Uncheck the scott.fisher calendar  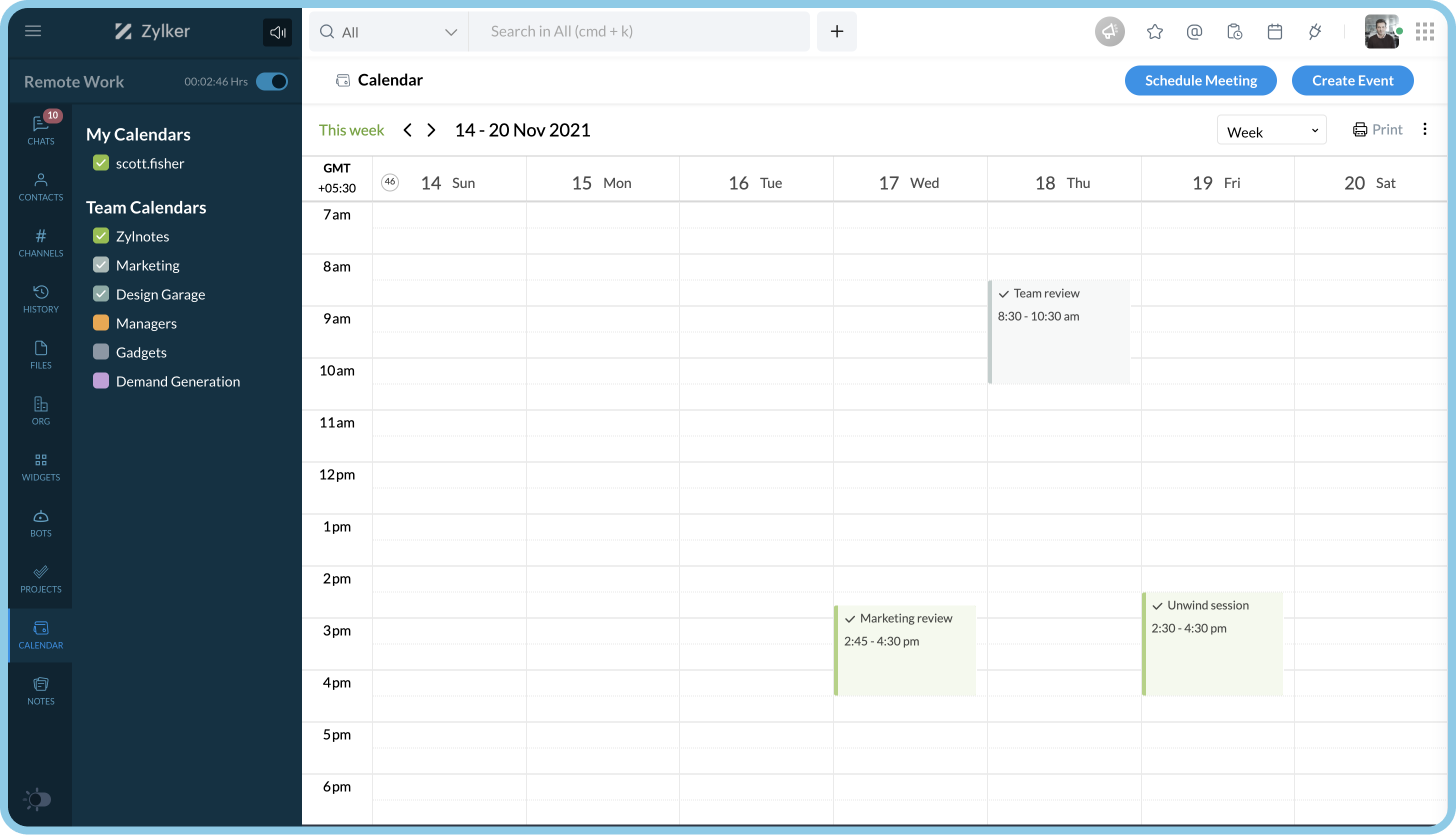100,163
